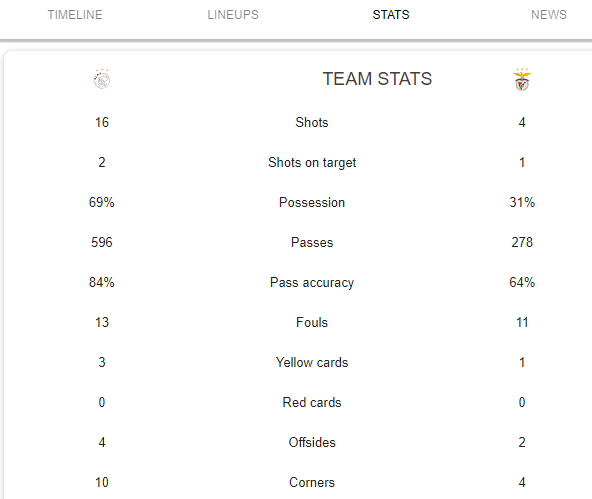Click Ajax's 596 passes value
Viewport: 592px width, 499px height.
tap(102, 242)
